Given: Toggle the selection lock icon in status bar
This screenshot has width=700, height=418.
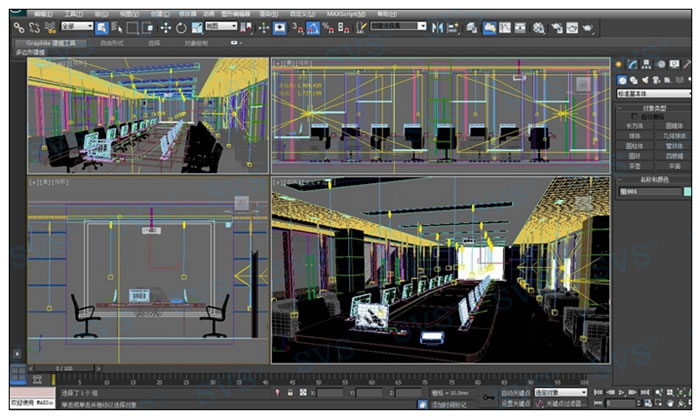Looking at the screenshot, I should tap(290, 393).
